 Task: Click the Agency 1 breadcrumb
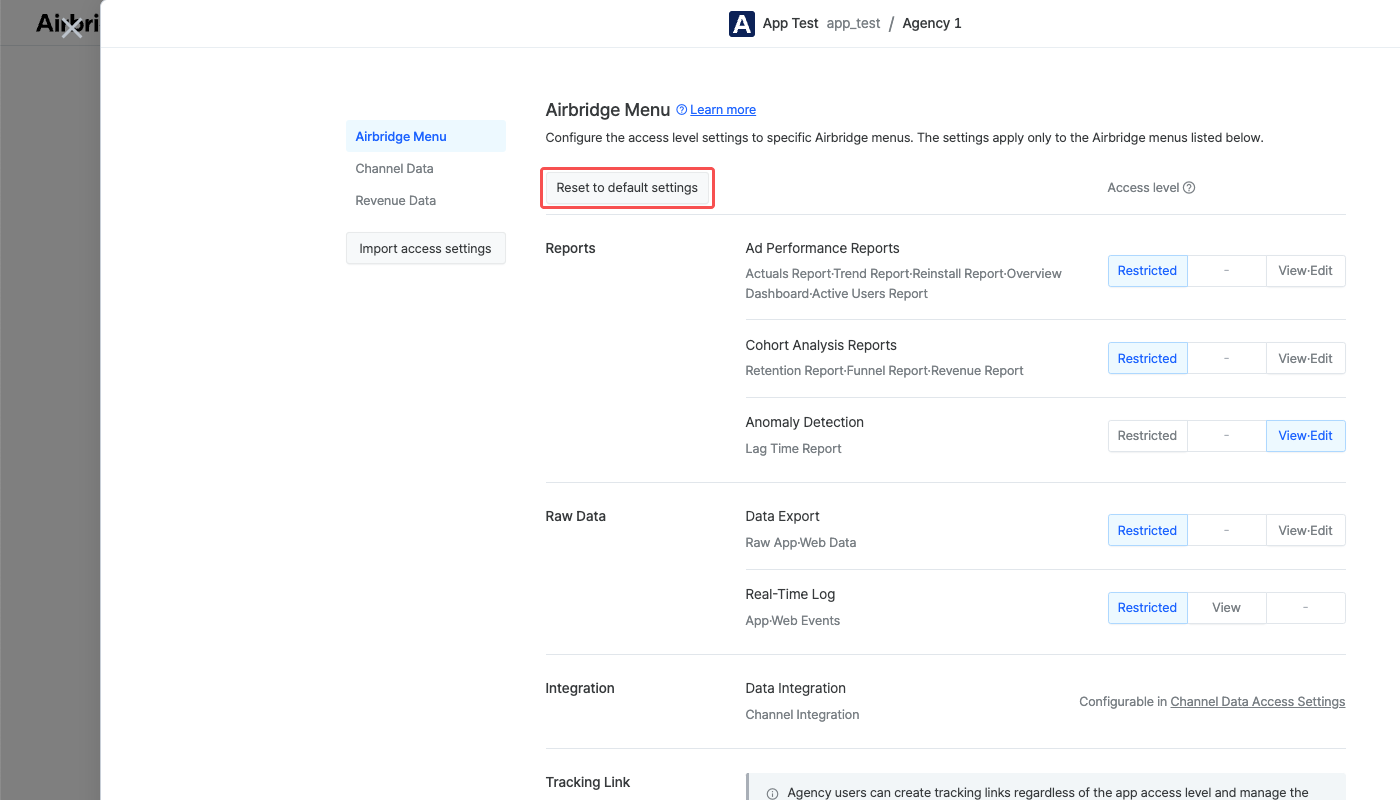point(932,23)
